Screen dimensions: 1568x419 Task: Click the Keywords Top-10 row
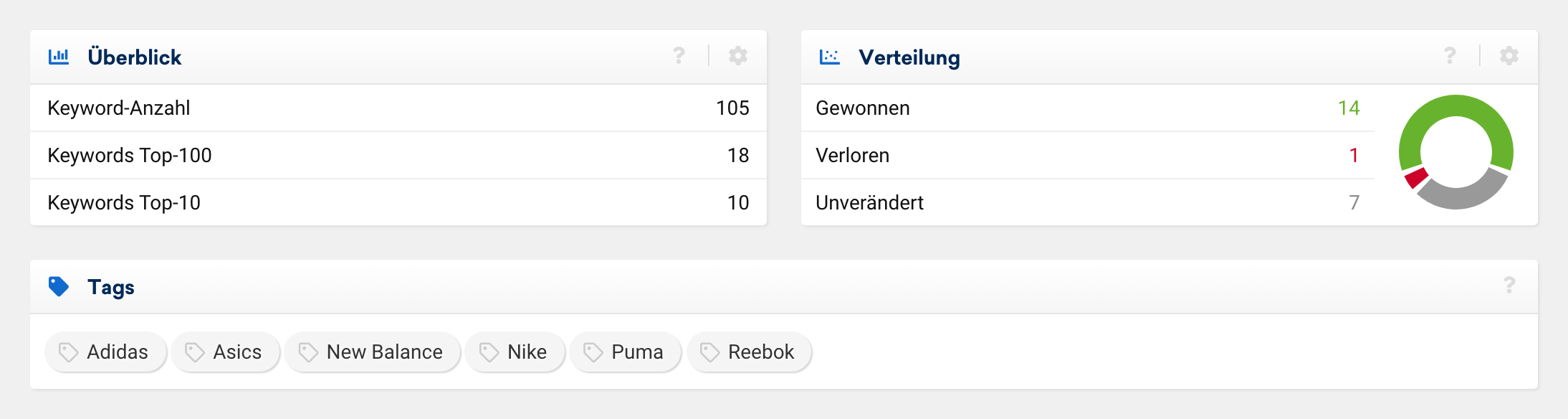pyautogui.click(x=398, y=203)
